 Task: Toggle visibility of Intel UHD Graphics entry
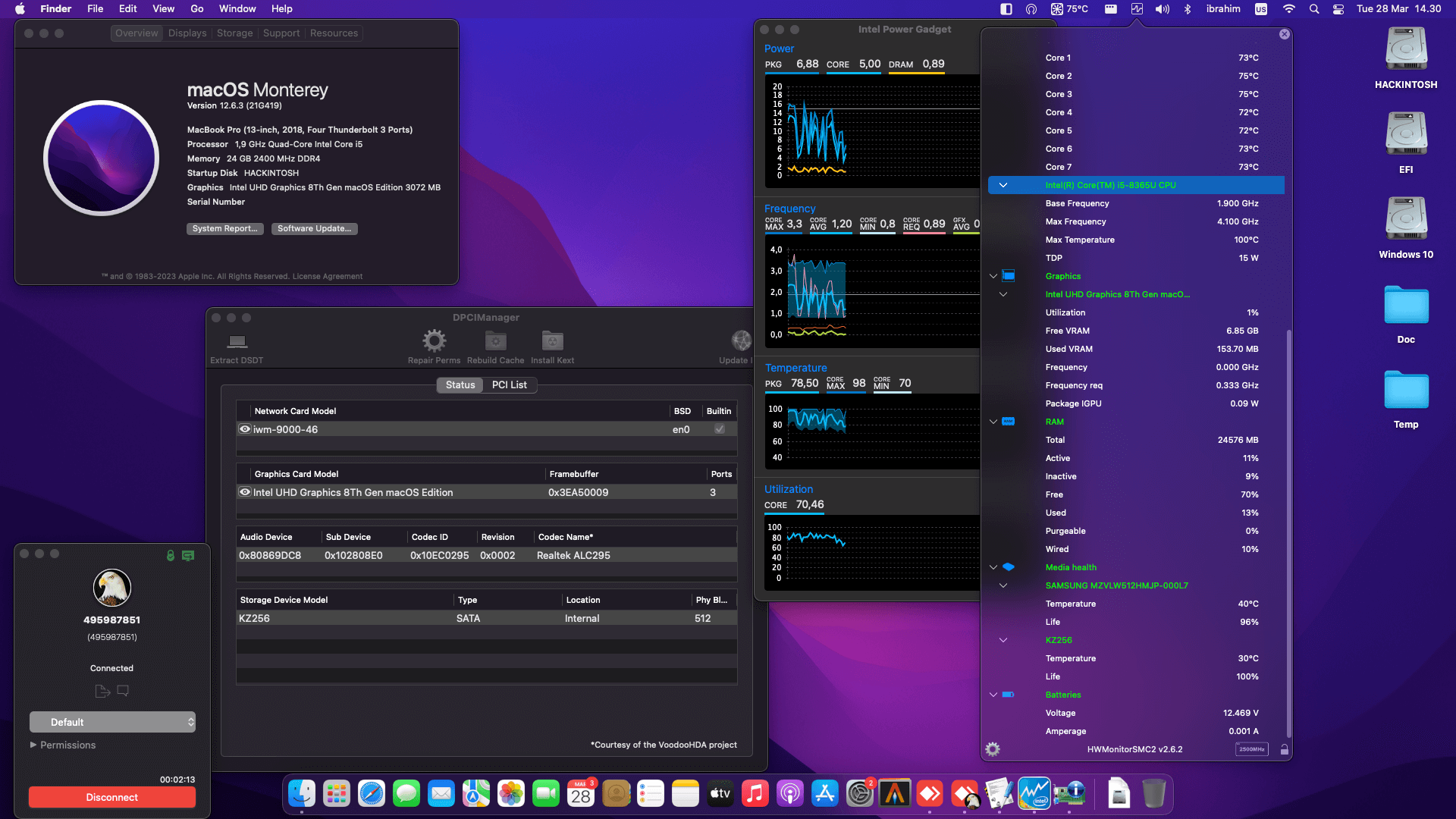[x=244, y=492]
